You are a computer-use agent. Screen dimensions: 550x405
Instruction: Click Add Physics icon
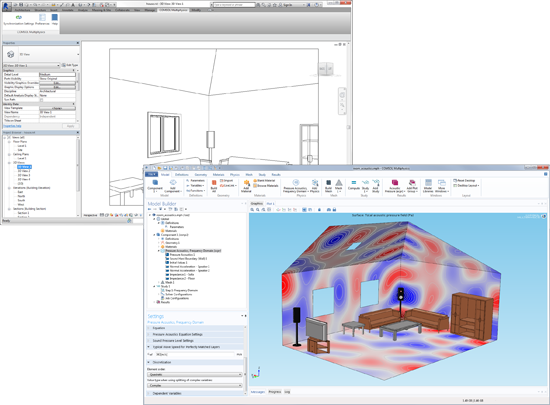pos(315,183)
